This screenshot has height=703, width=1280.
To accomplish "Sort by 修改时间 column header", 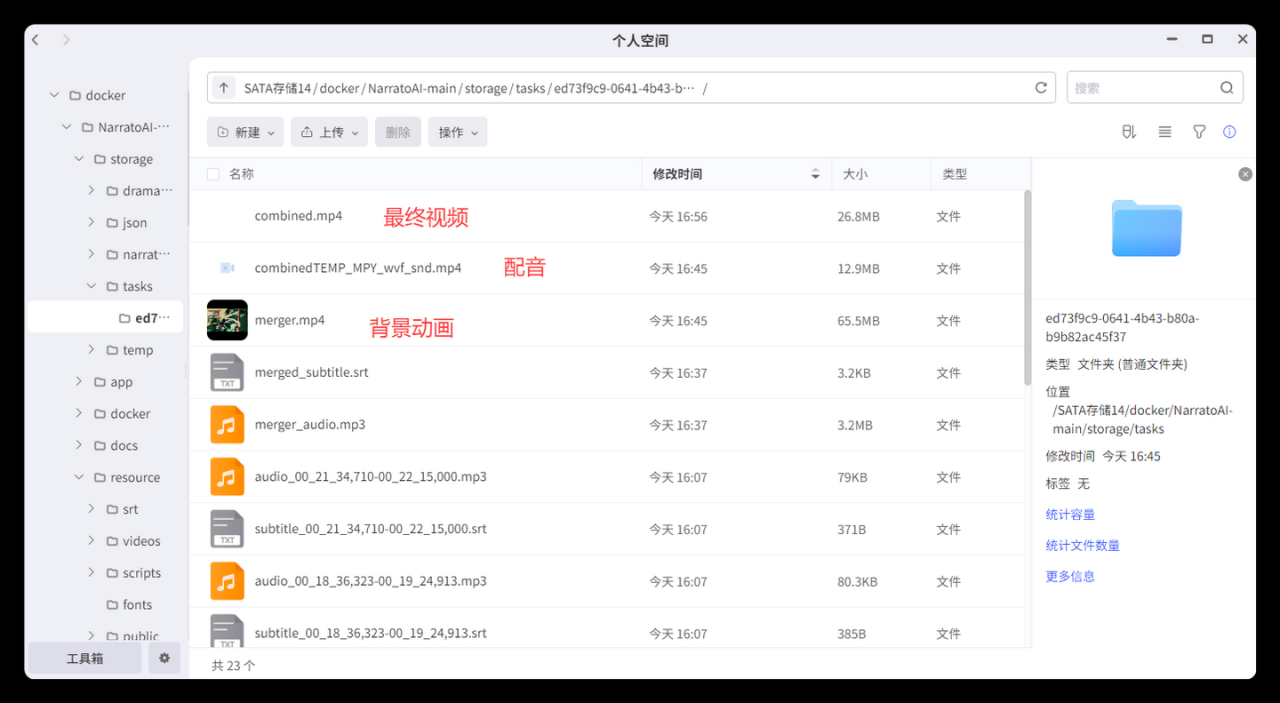I will 677,174.
